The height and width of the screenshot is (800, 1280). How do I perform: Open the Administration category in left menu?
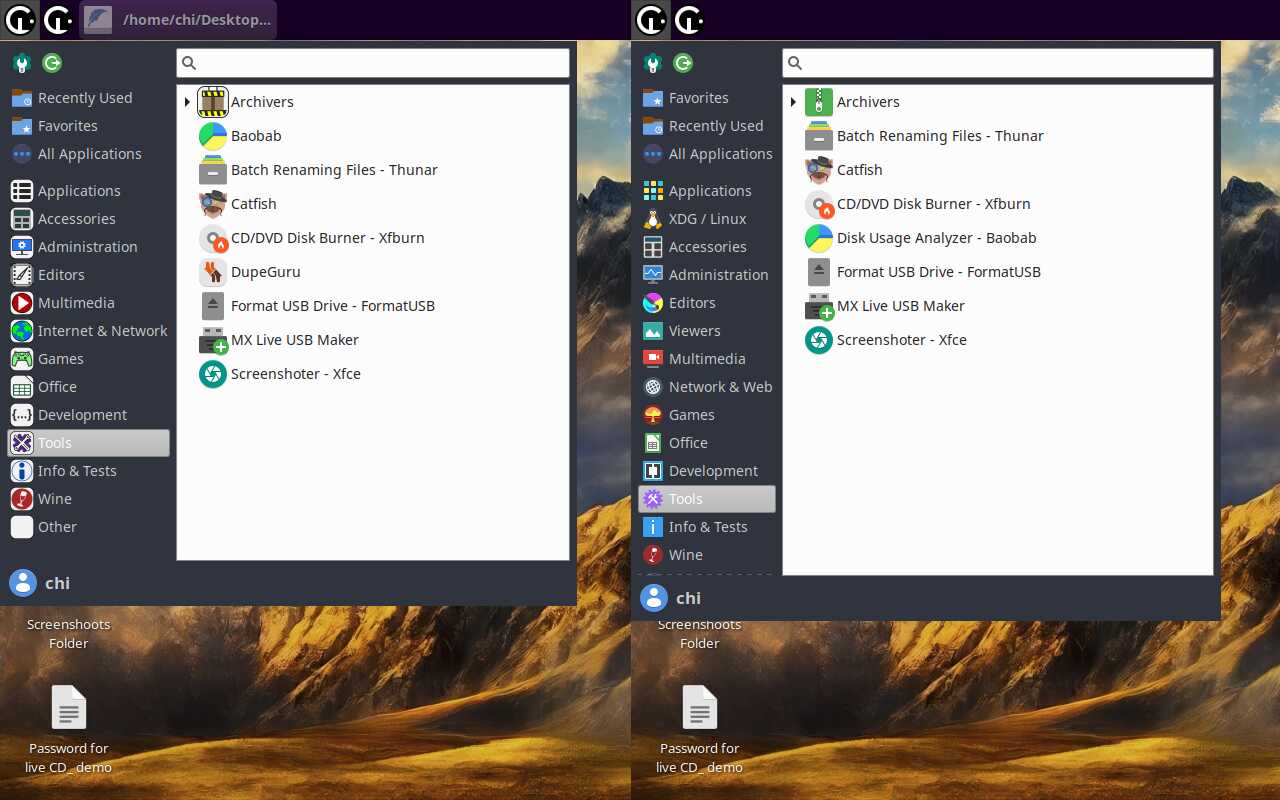coord(88,247)
